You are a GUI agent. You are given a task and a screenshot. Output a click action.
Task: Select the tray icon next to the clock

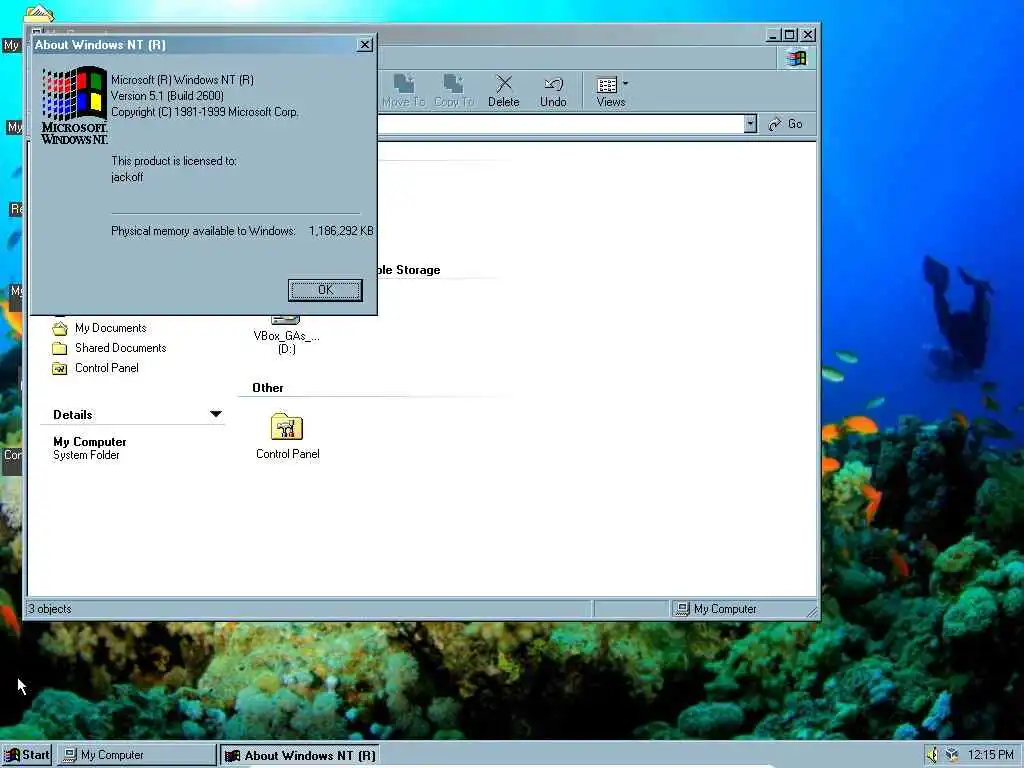pyautogui.click(x=952, y=755)
